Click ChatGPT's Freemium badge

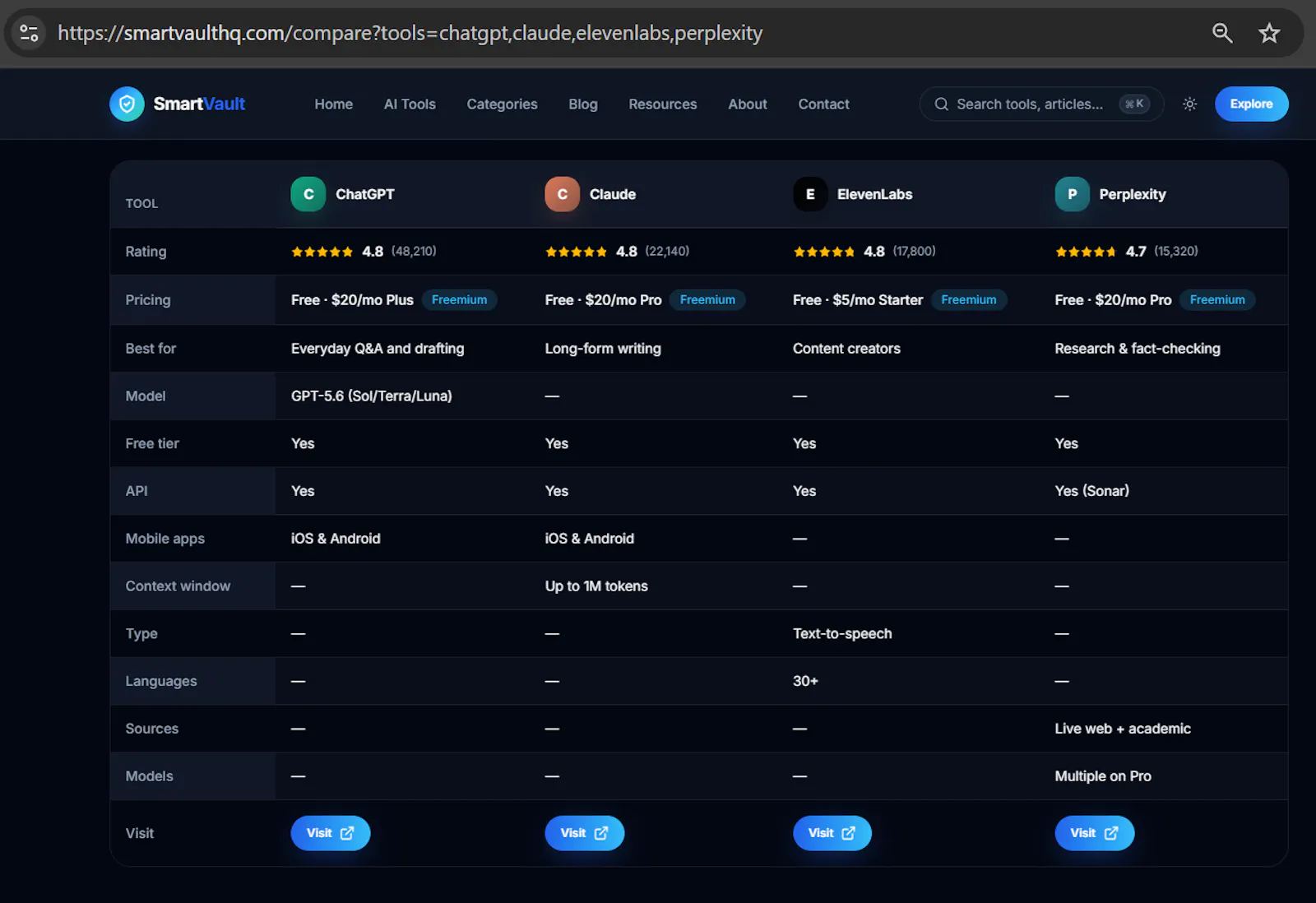point(459,300)
